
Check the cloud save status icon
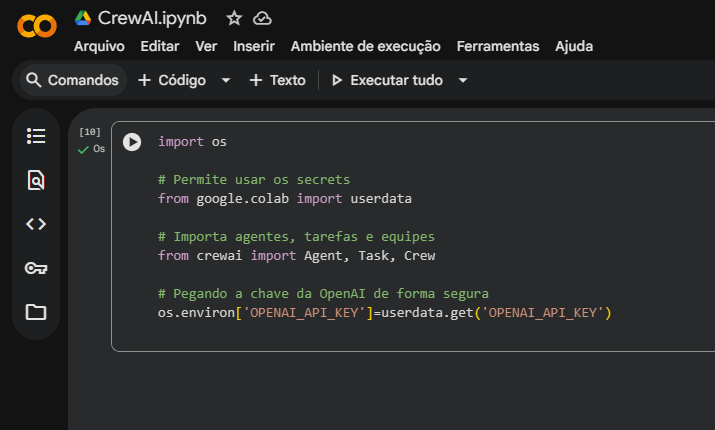pos(262,18)
